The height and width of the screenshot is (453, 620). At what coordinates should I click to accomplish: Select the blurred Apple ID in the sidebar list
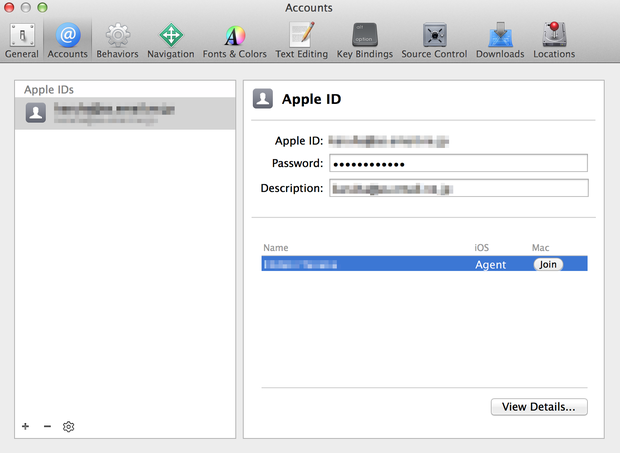click(x=125, y=113)
